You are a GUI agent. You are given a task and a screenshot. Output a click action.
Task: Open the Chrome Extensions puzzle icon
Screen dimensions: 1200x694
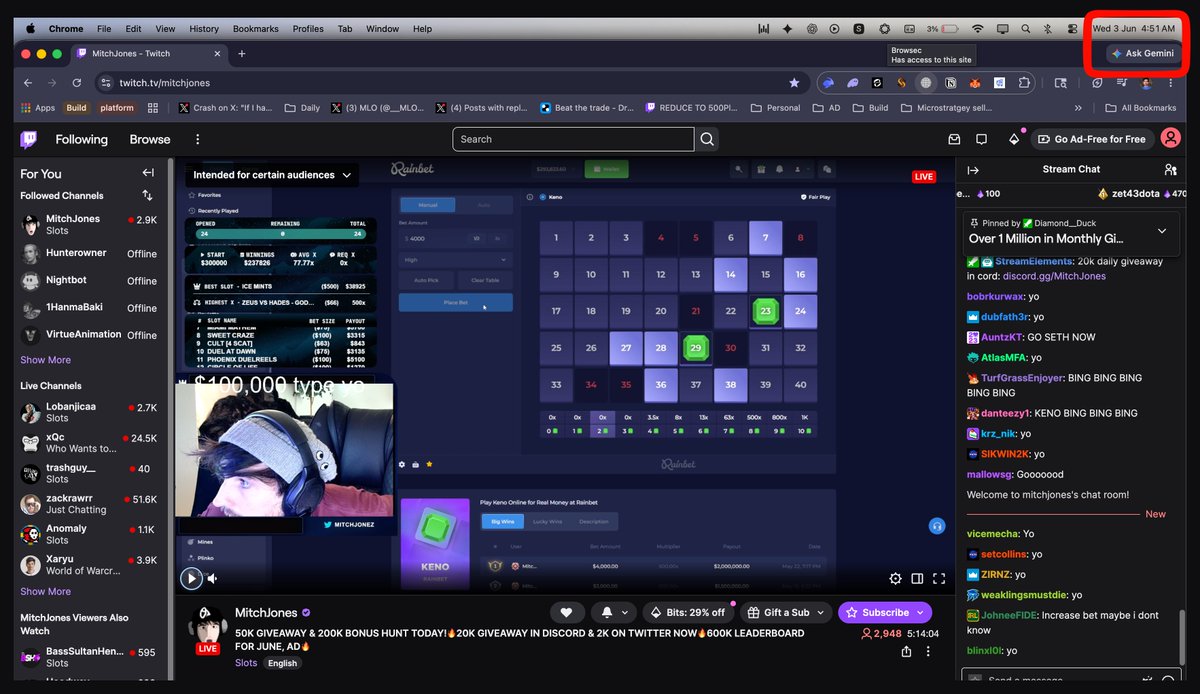(1024, 83)
